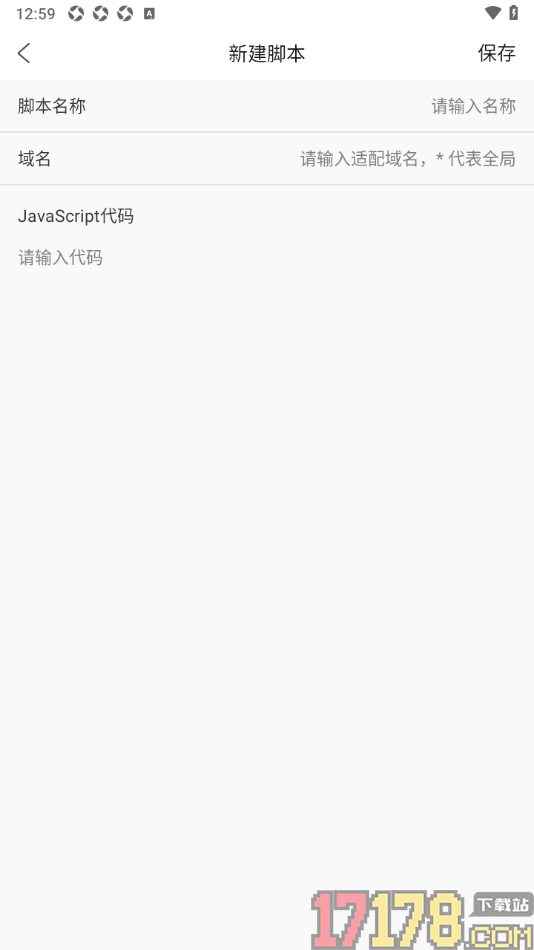This screenshot has width=534, height=950.
Task: Tap the battery charging icon
Action: (x=514, y=13)
